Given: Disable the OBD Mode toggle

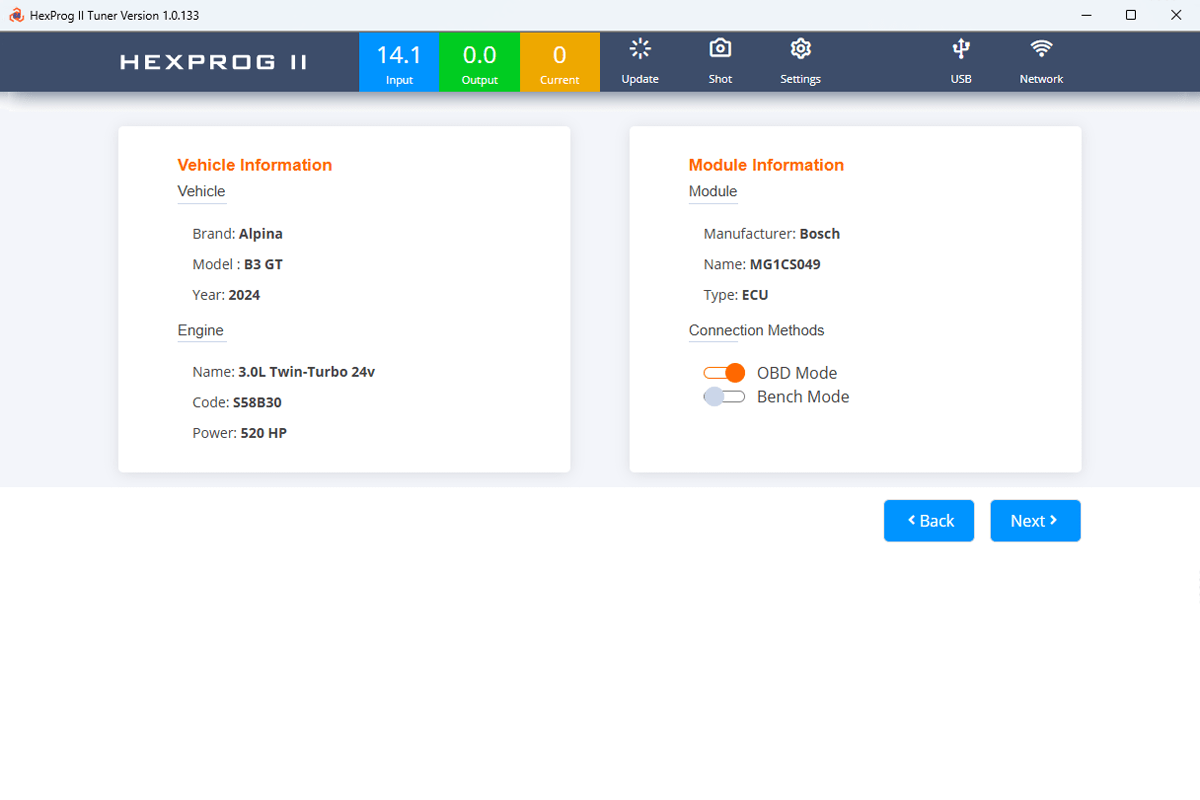Looking at the screenshot, I should pos(724,373).
